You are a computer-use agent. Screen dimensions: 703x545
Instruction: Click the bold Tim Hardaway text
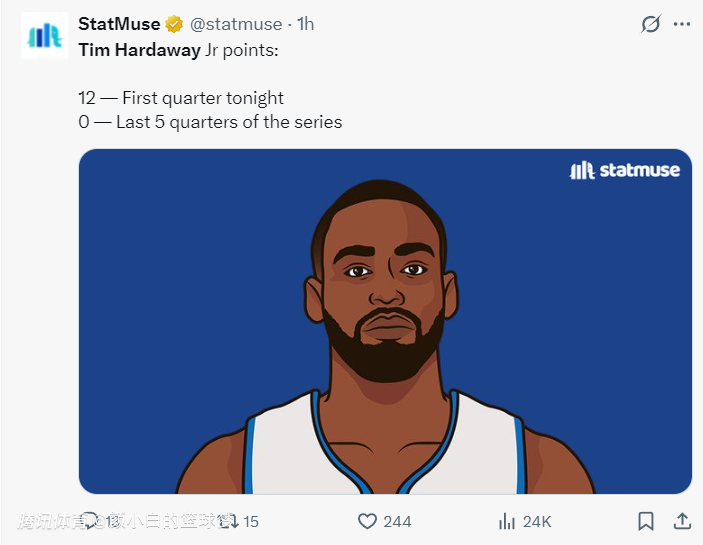(x=138, y=47)
